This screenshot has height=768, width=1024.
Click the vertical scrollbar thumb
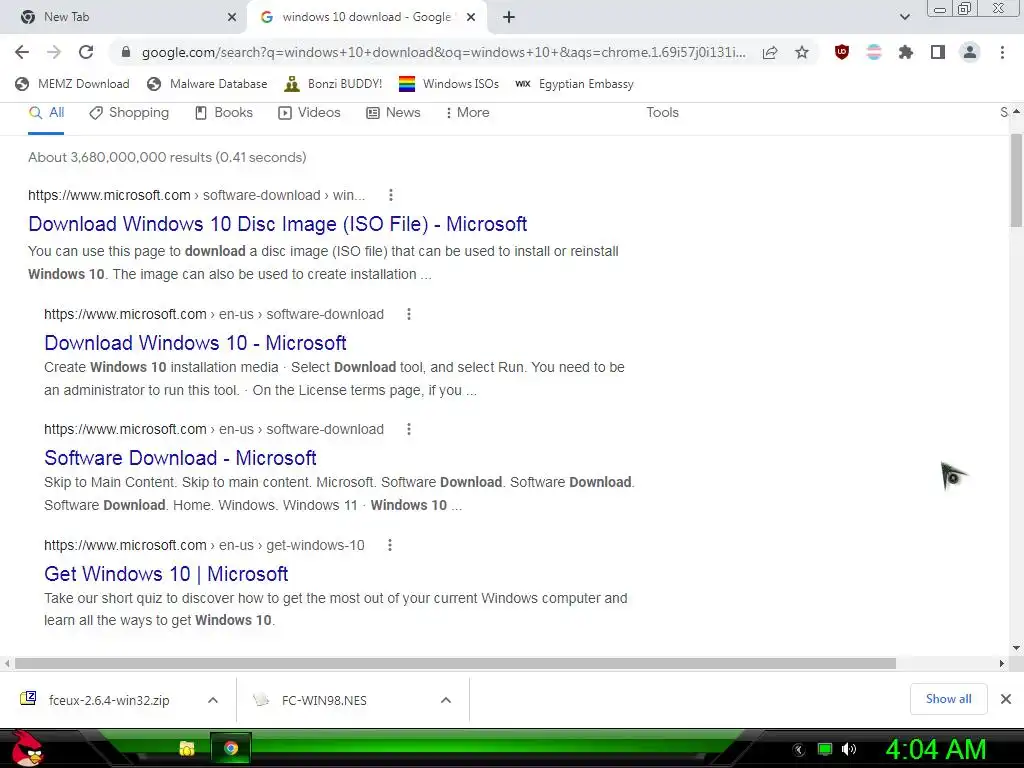(x=1016, y=181)
